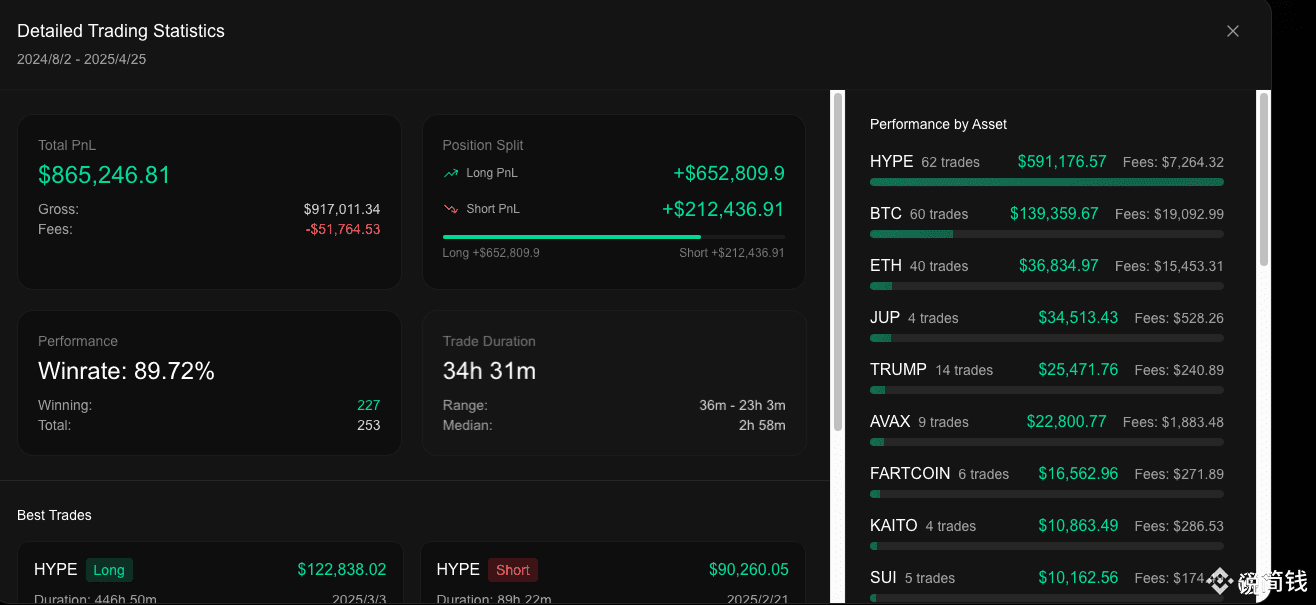This screenshot has width=1316, height=605.
Task: Click the FARTCOIN asset name
Action: click(x=910, y=473)
